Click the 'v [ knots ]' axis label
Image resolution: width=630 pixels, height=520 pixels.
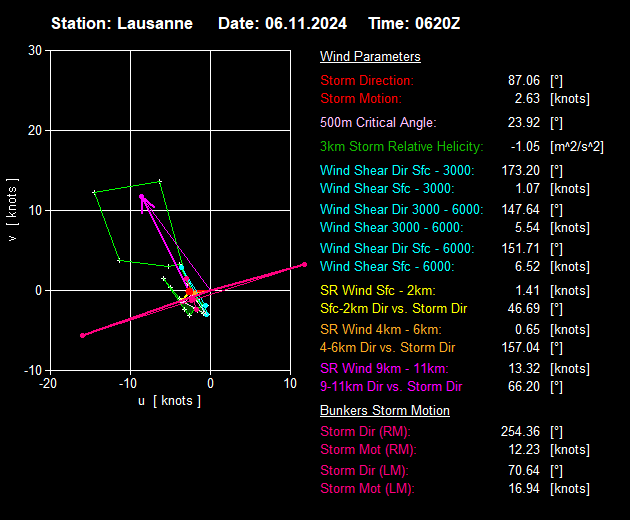tap(12, 210)
